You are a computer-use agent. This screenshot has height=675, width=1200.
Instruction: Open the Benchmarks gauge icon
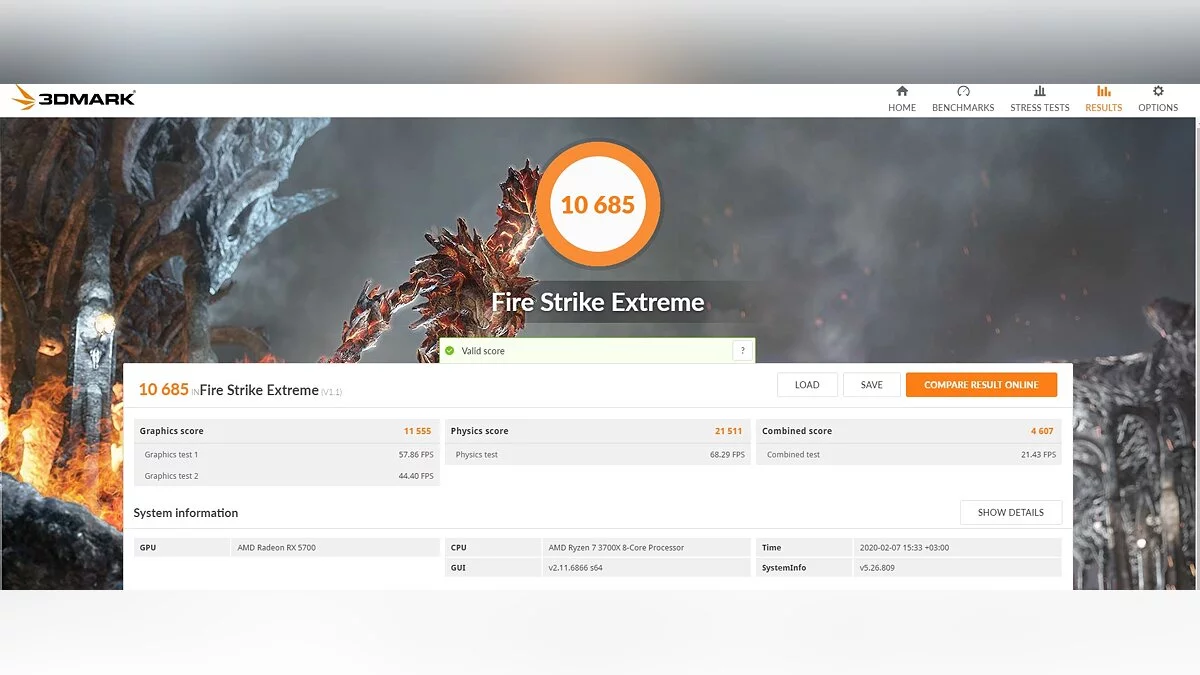pos(963,91)
